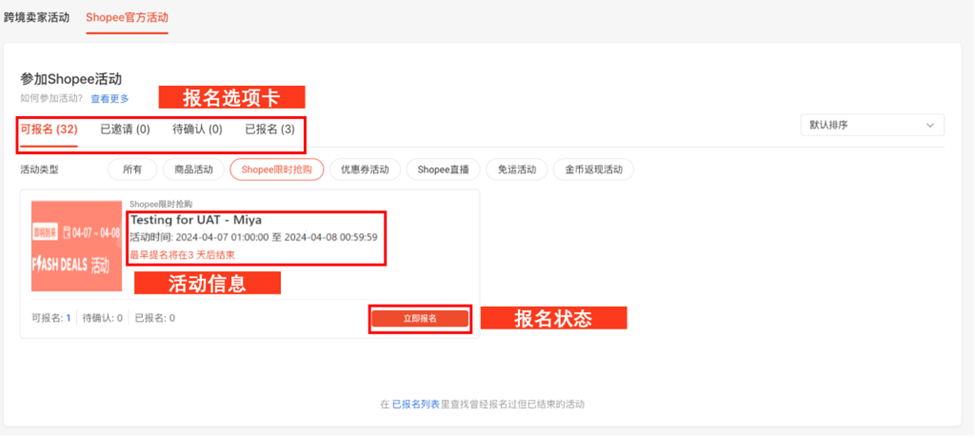
Task: Click the dropdown chevron arrow beside 默认排序
Action: [x=930, y=125]
